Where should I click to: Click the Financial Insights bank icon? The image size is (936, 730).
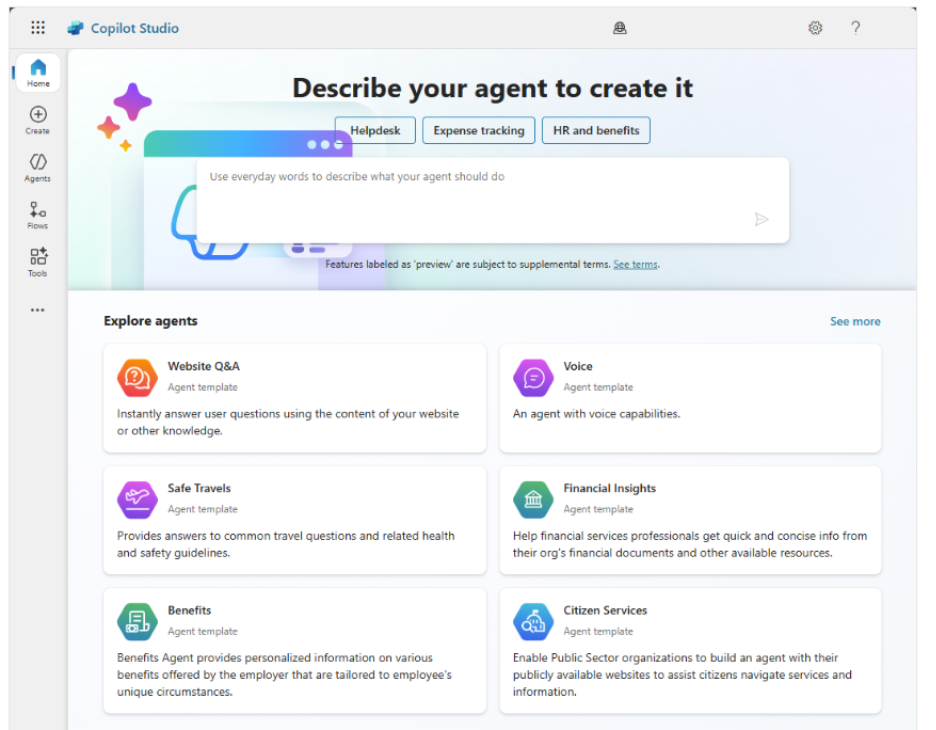point(533,500)
